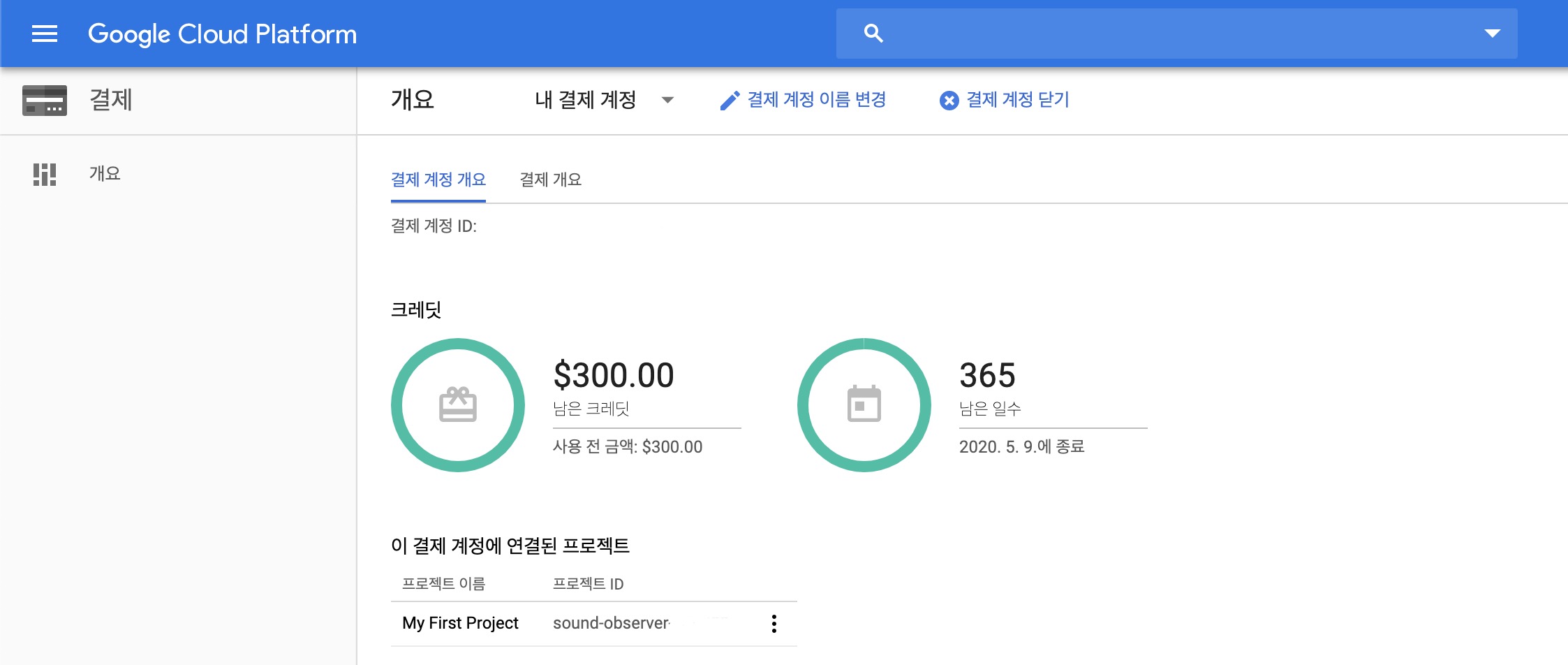
Task: Click the 크레딧 section heading
Action: [x=416, y=309]
